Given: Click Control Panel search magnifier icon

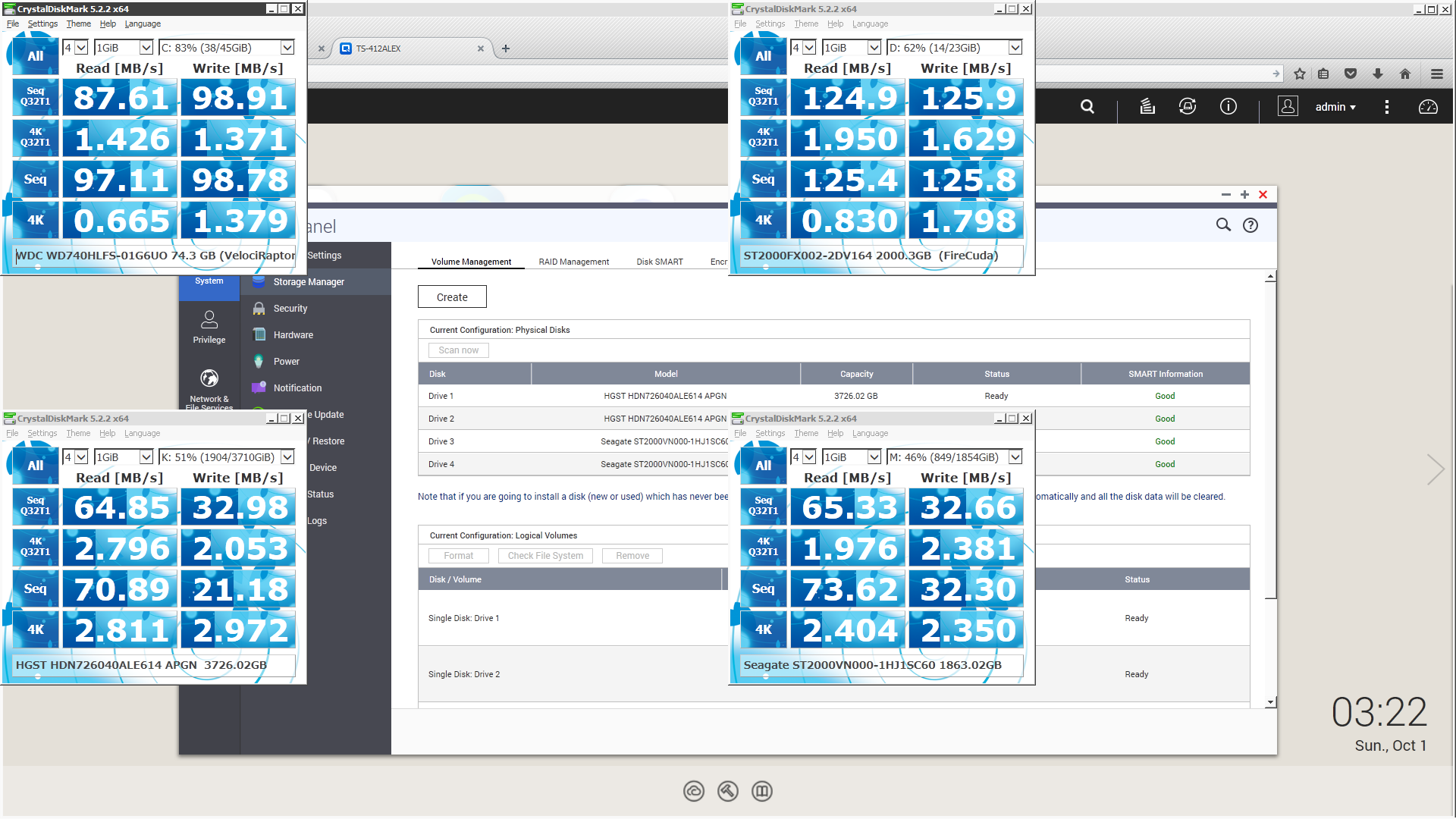Looking at the screenshot, I should click(x=1223, y=225).
